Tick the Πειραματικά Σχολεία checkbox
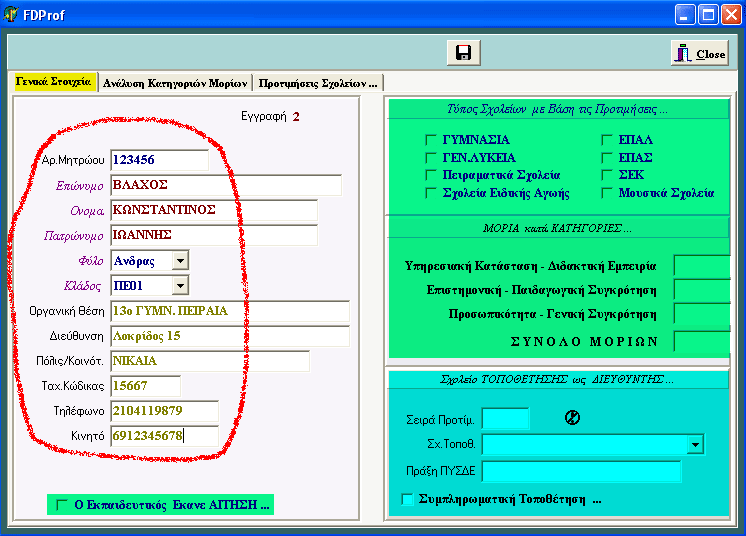This screenshot has height=536, width=746. coord(431,175)
